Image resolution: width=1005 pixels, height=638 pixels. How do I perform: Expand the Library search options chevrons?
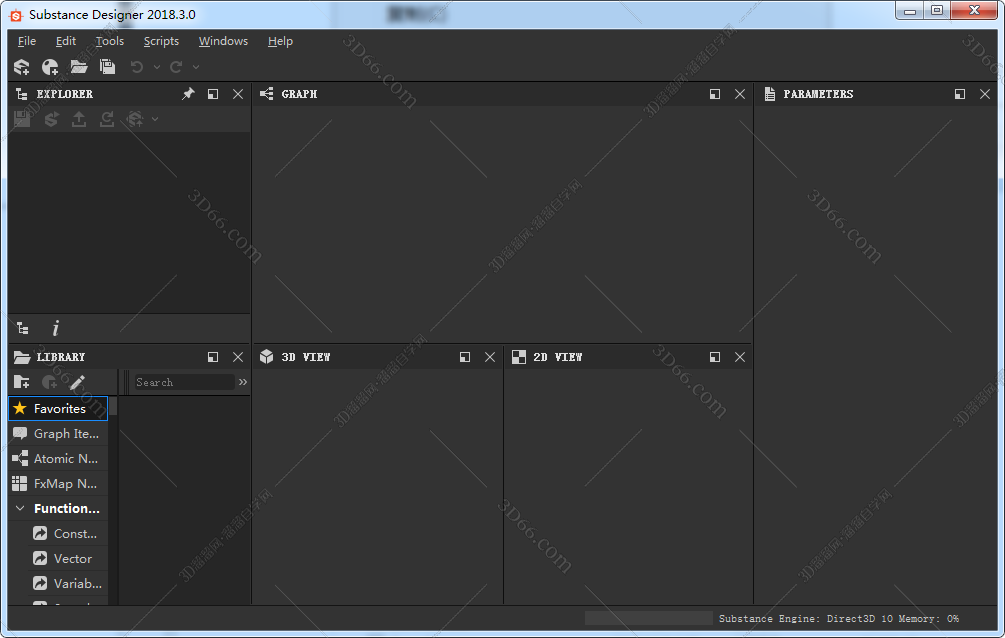tap(243, 382)
